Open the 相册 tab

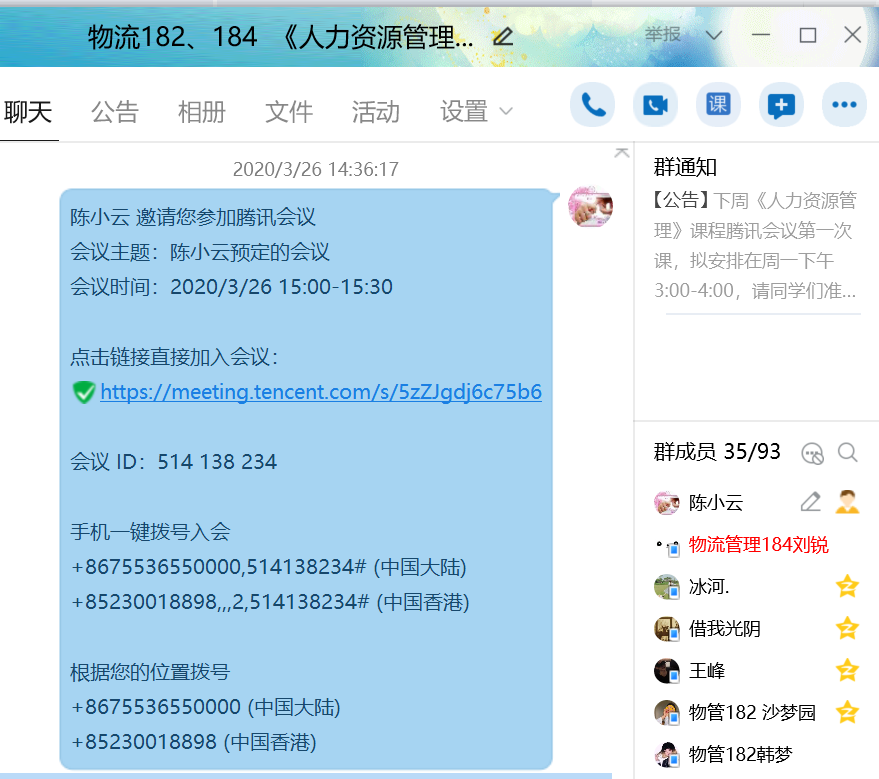pyautogui.click(x=202, y=111)
